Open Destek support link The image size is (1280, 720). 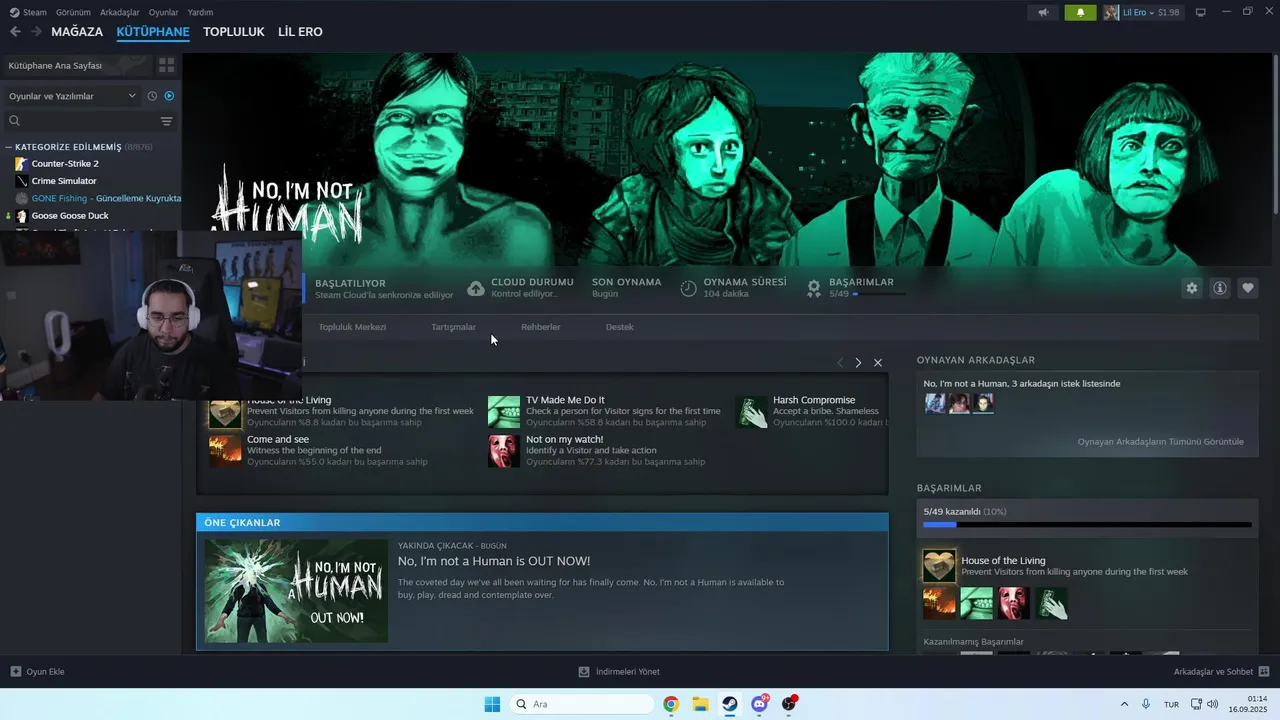coord(619,327)
